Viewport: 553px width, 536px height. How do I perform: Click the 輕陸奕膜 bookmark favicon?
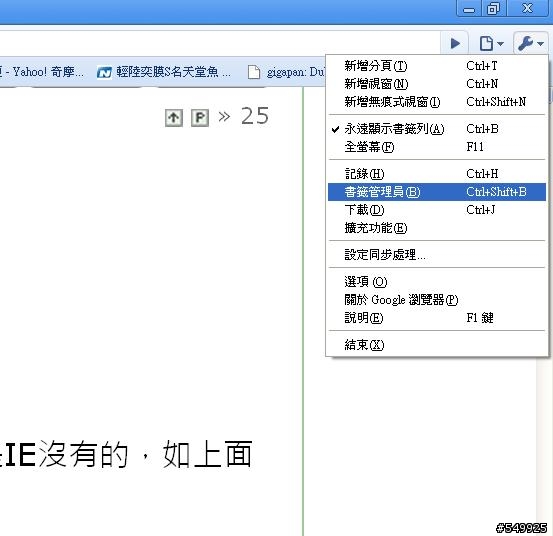[x=104, y=73]
